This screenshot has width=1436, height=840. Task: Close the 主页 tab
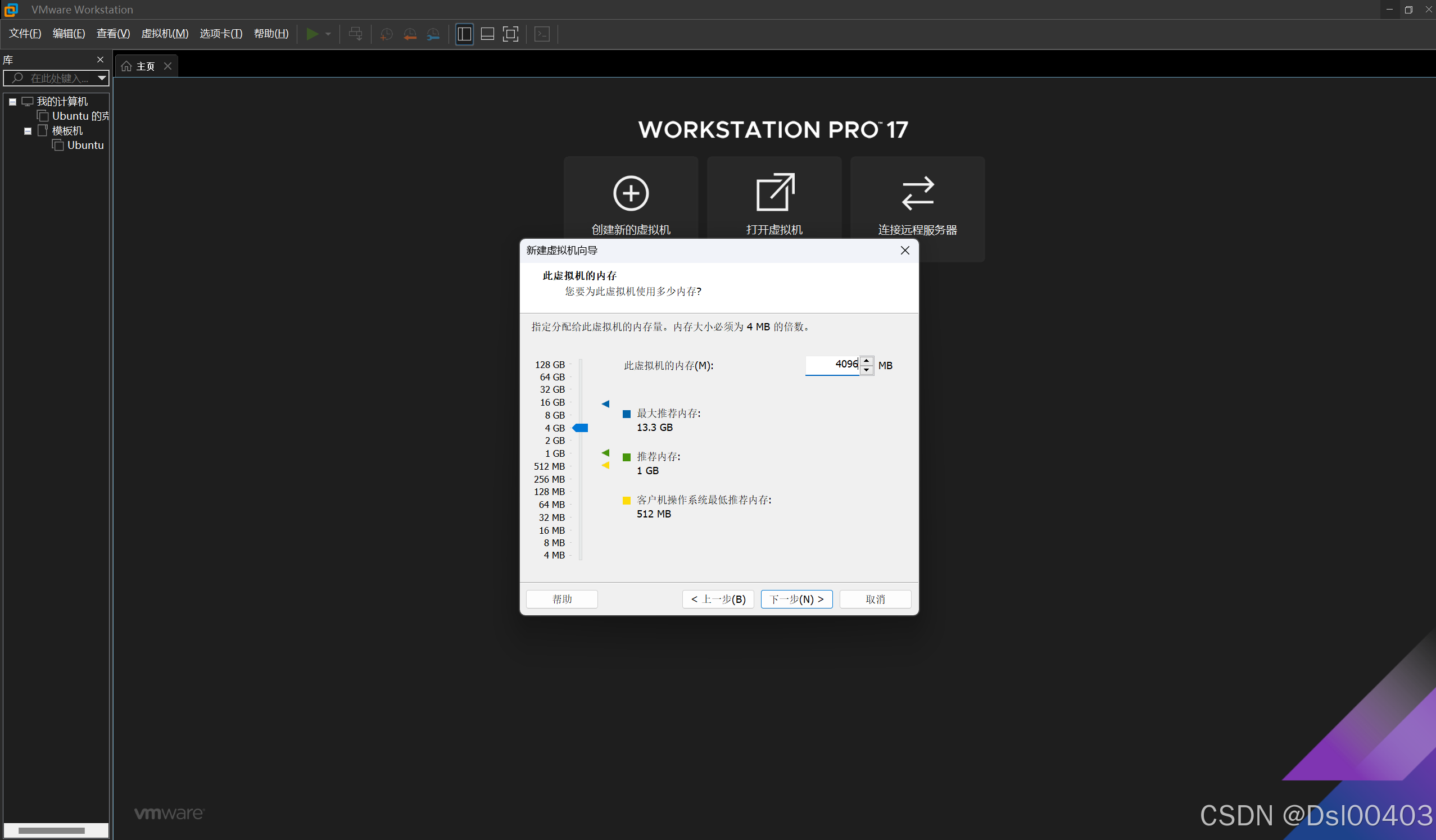pyautogui.click(x=167, y=67)
